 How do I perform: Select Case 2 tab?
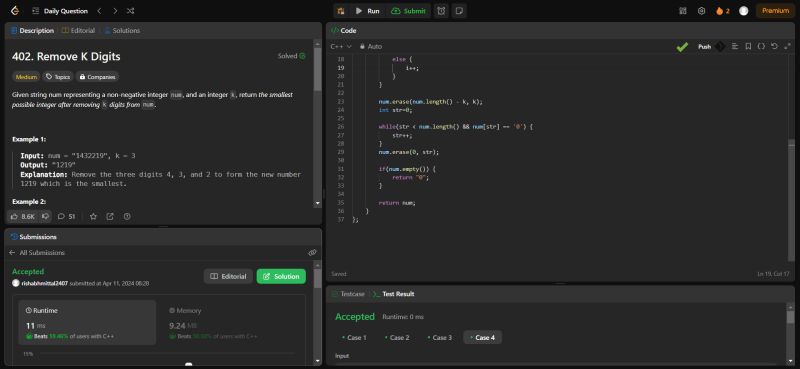(396, 337)
